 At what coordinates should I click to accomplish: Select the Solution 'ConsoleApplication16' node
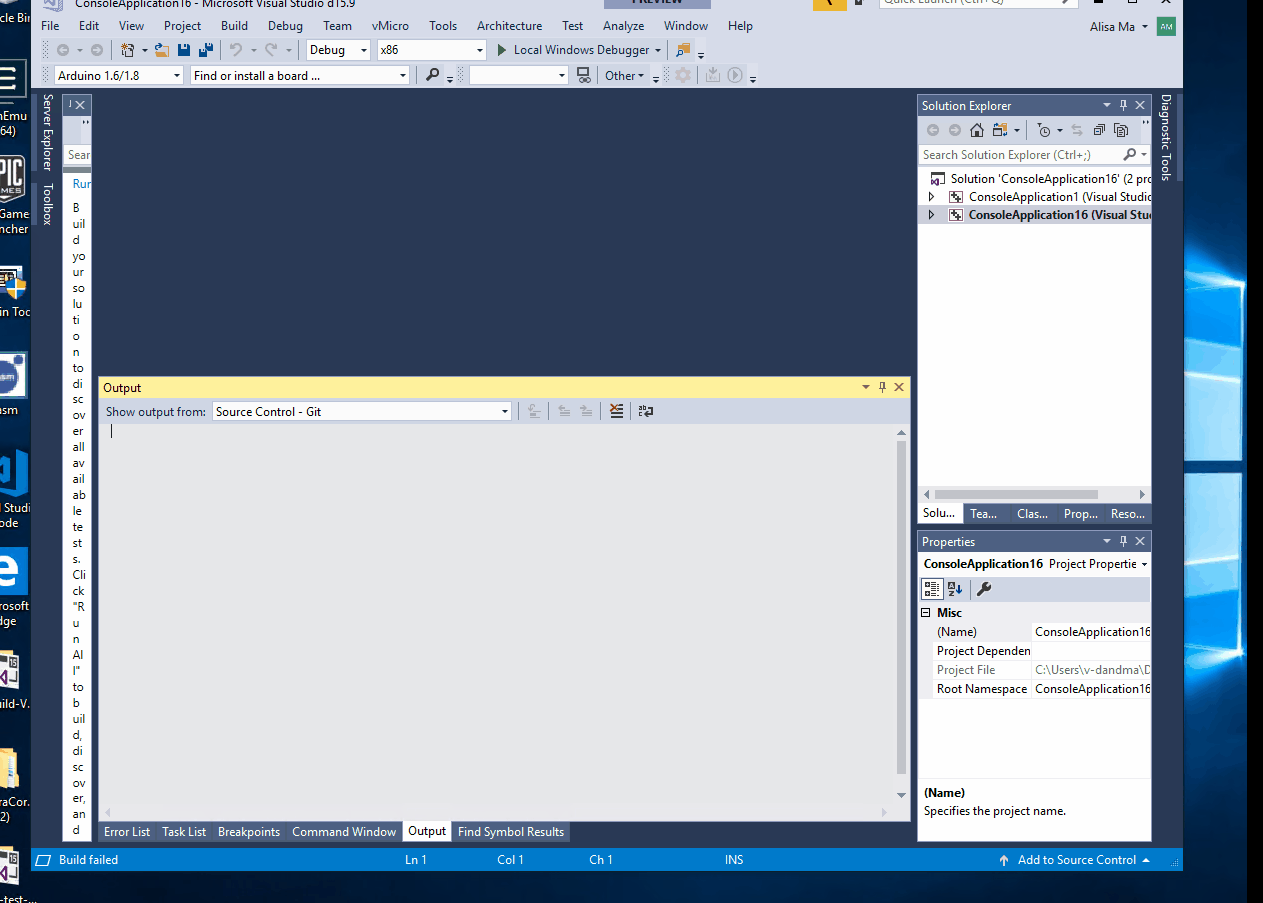click(1040, 179)
